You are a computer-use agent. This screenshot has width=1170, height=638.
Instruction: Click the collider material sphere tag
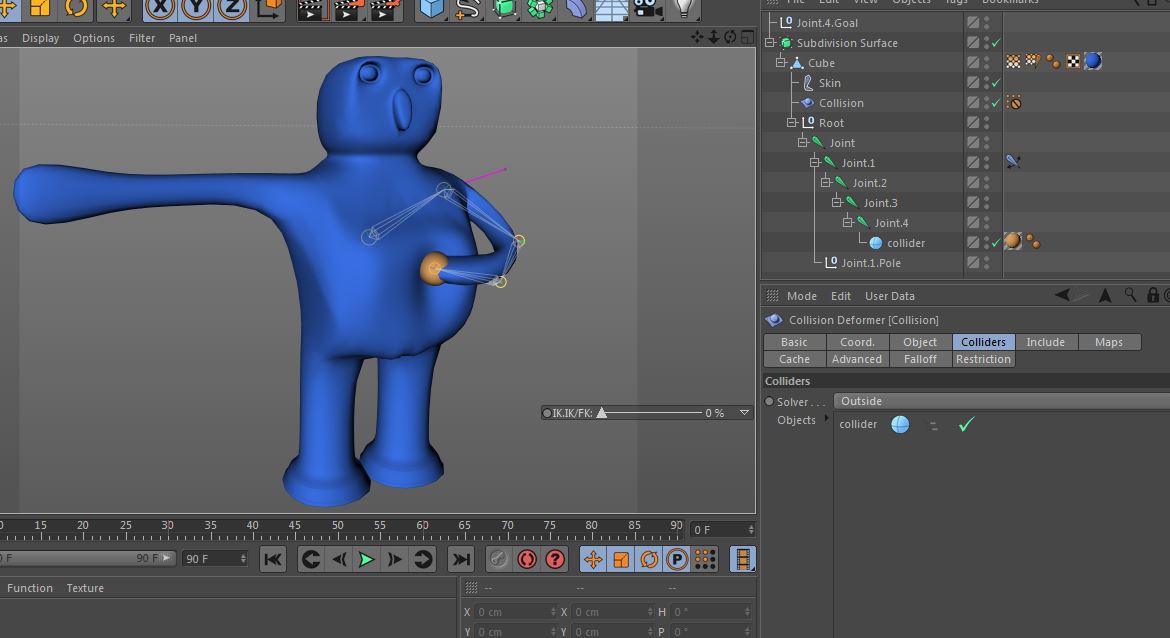coord(1013,241)
